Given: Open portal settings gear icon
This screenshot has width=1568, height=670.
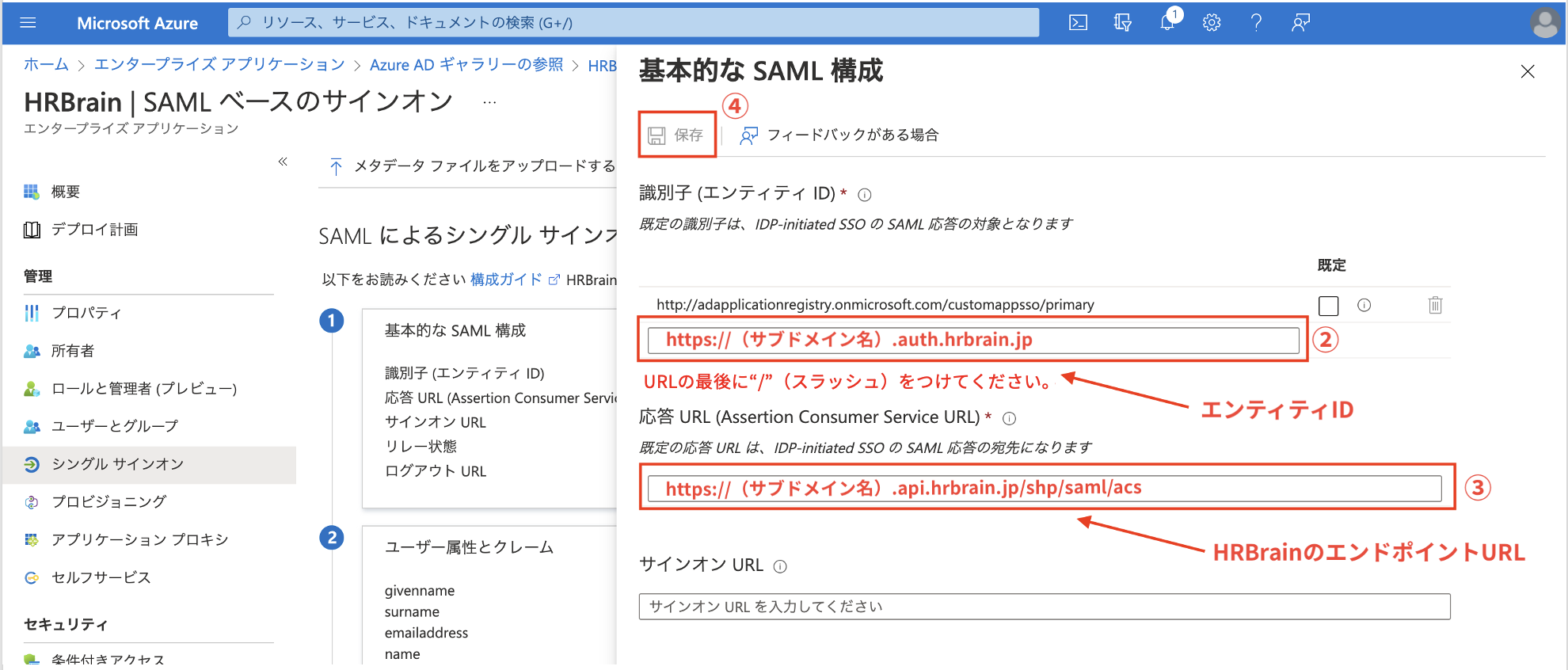Looking at the screenshot, I should coord(1212,23).
